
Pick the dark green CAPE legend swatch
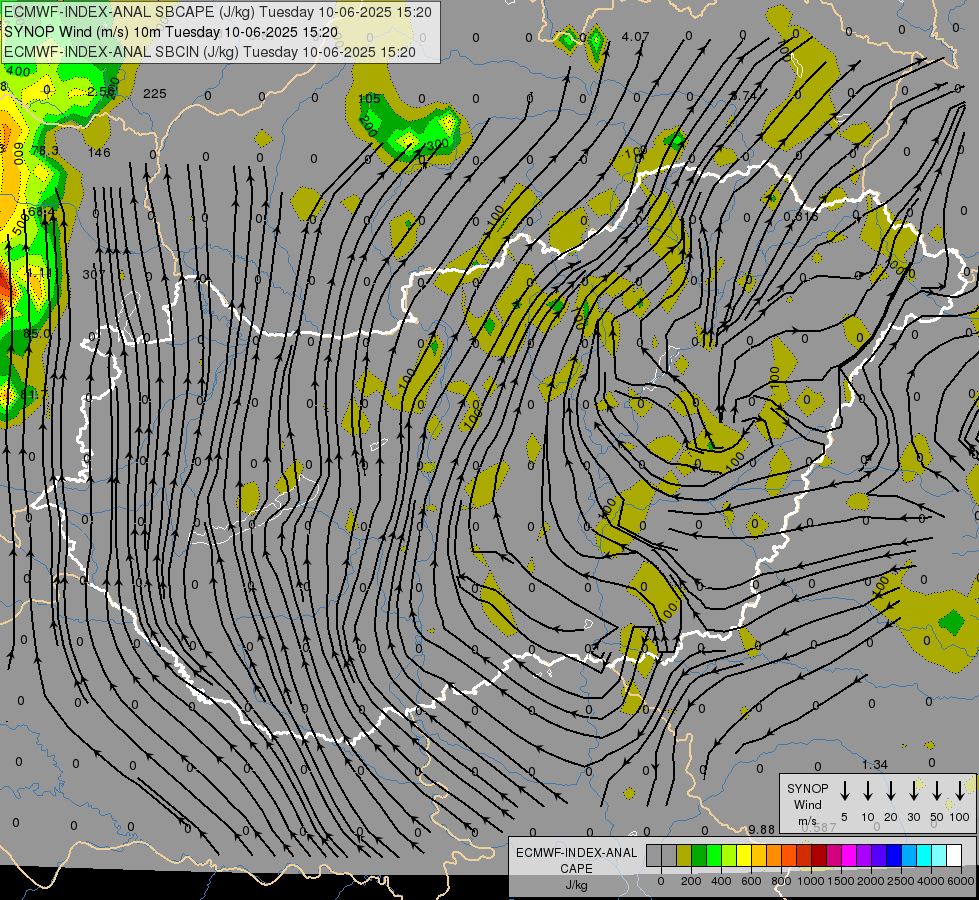point(699,856)
